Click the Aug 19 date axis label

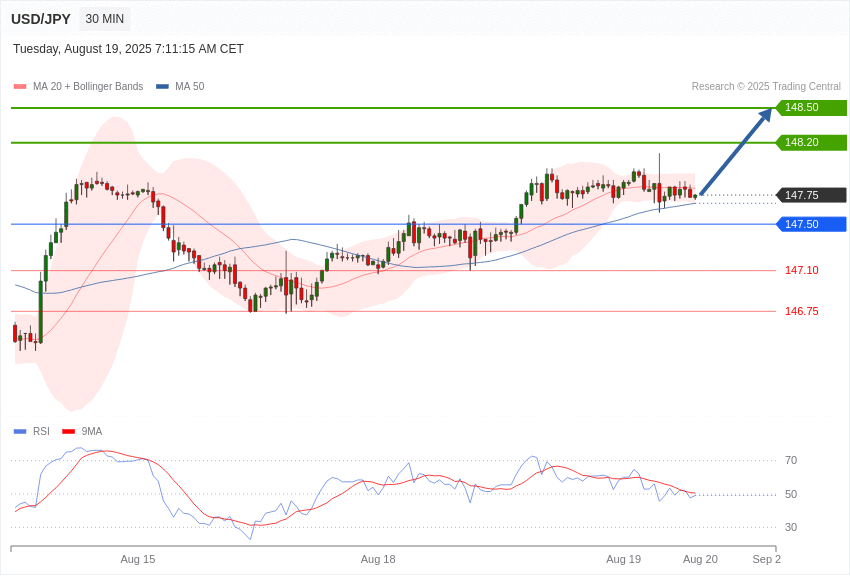coord(623,559)
